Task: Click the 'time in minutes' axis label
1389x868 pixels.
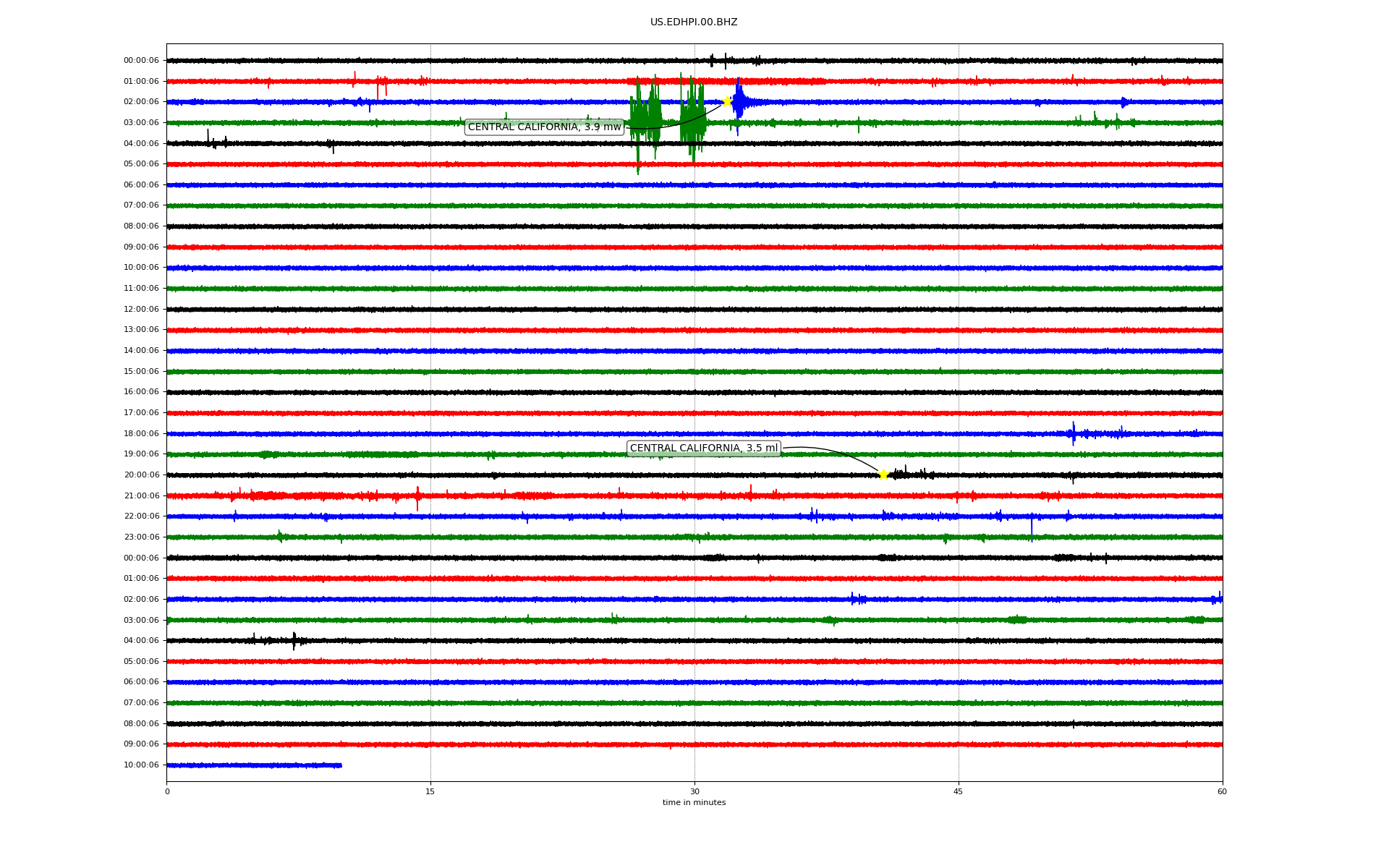Action: tap(694, 803)
